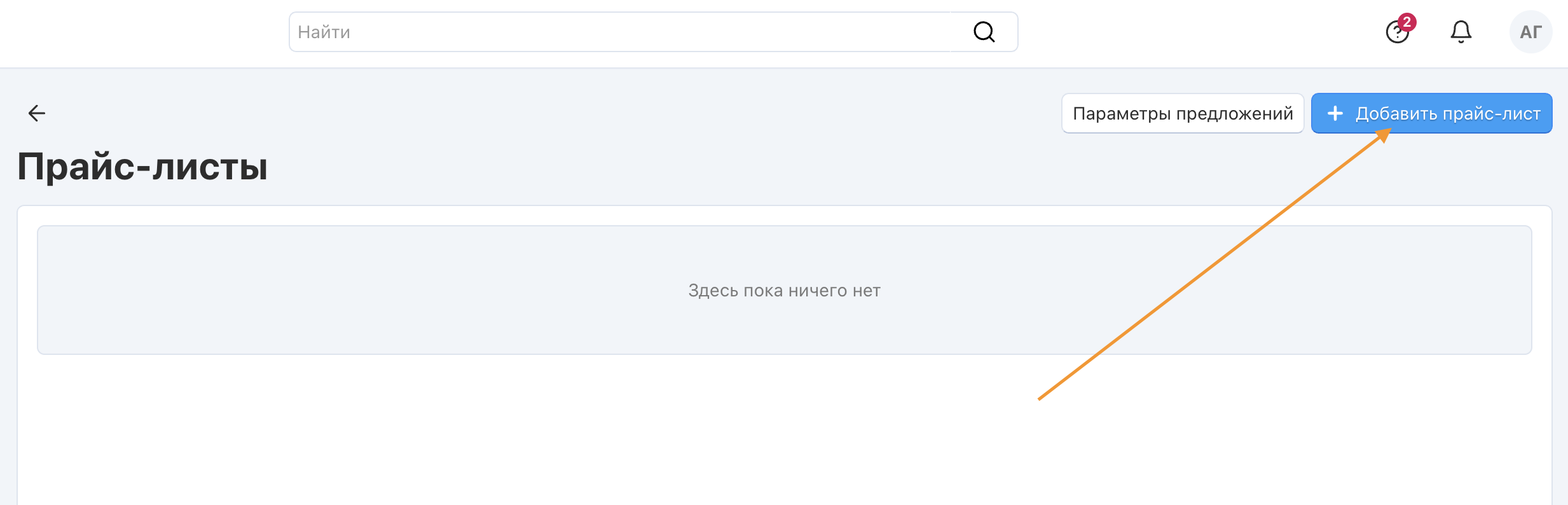
Task: Click the blank header area left of search
Action: coord(140,32)
